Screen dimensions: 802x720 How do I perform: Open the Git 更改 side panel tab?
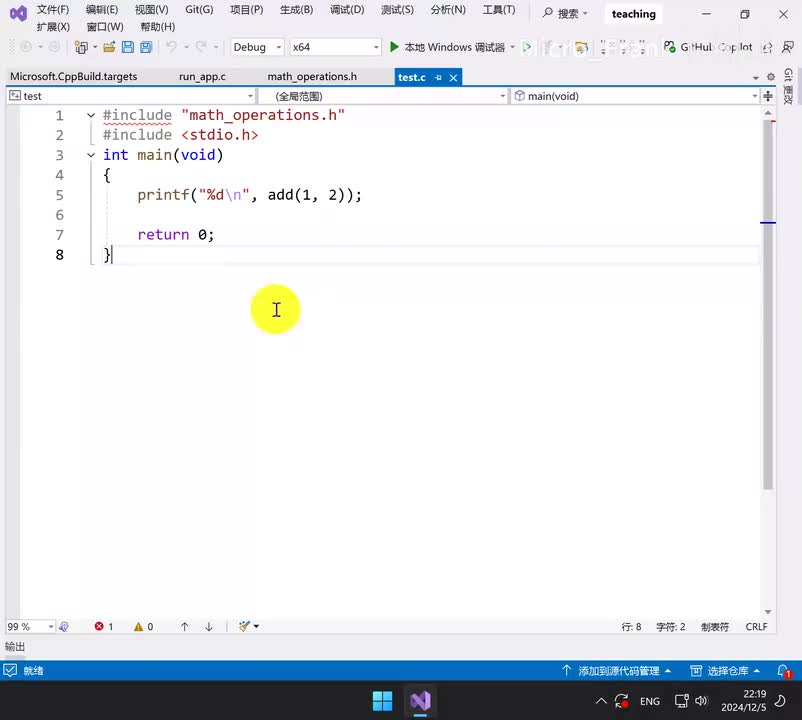788,86
